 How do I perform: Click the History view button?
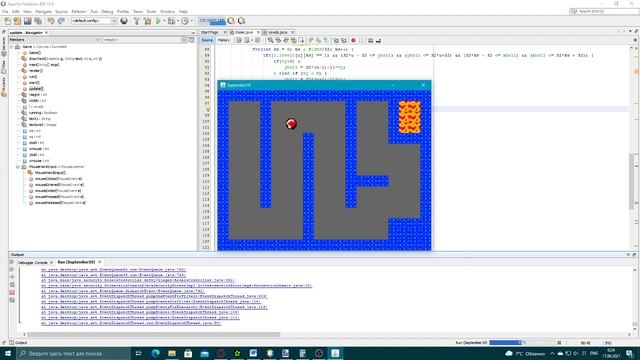click(224, 40)
